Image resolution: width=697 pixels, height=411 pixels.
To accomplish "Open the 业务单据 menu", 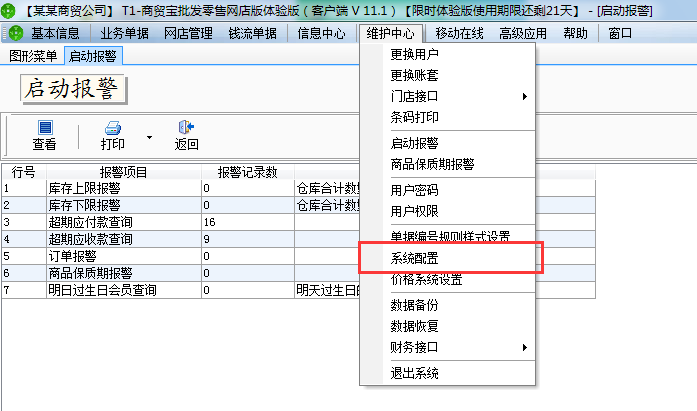I will [x=124, y=33].
